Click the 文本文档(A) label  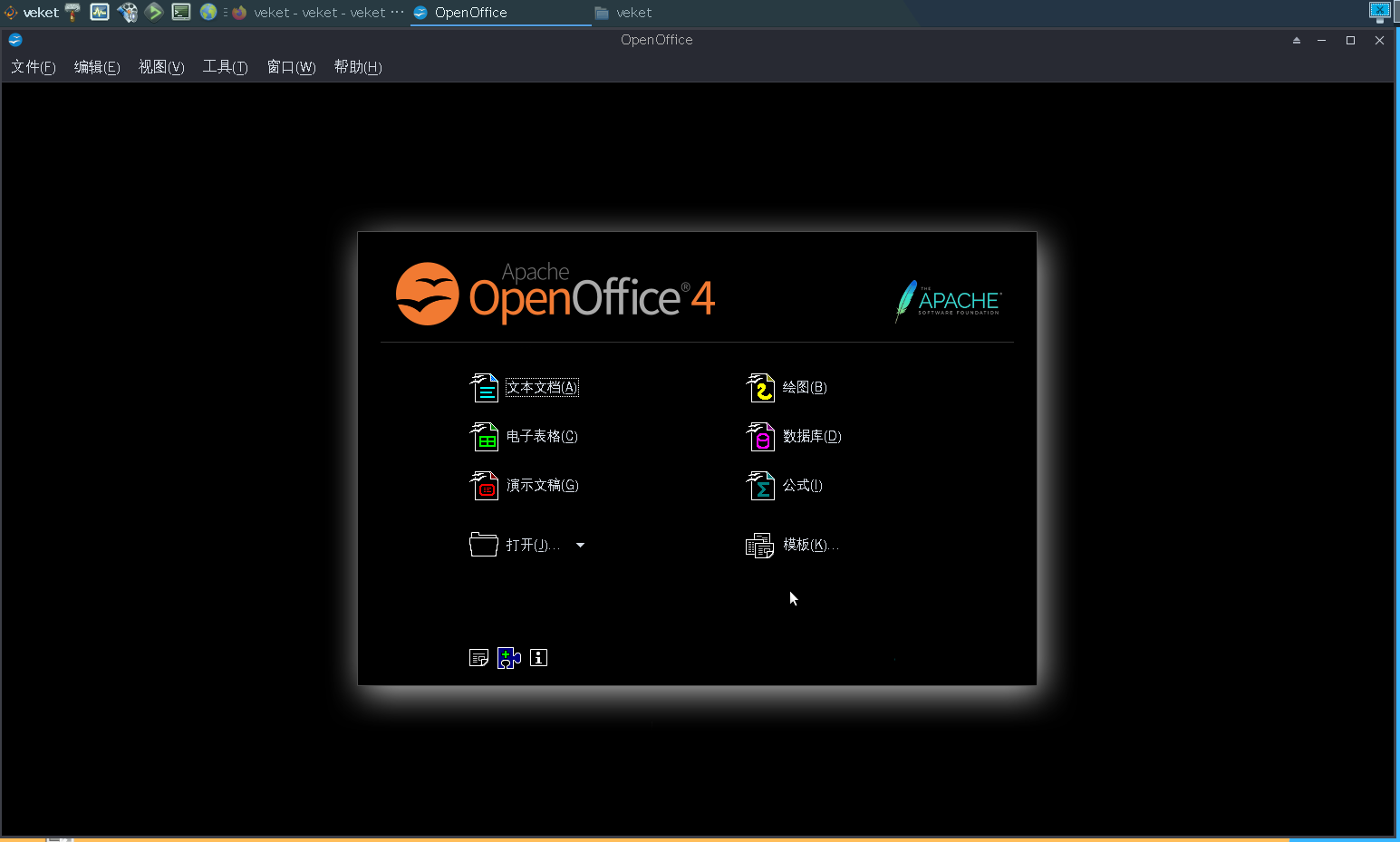point(542,388)
